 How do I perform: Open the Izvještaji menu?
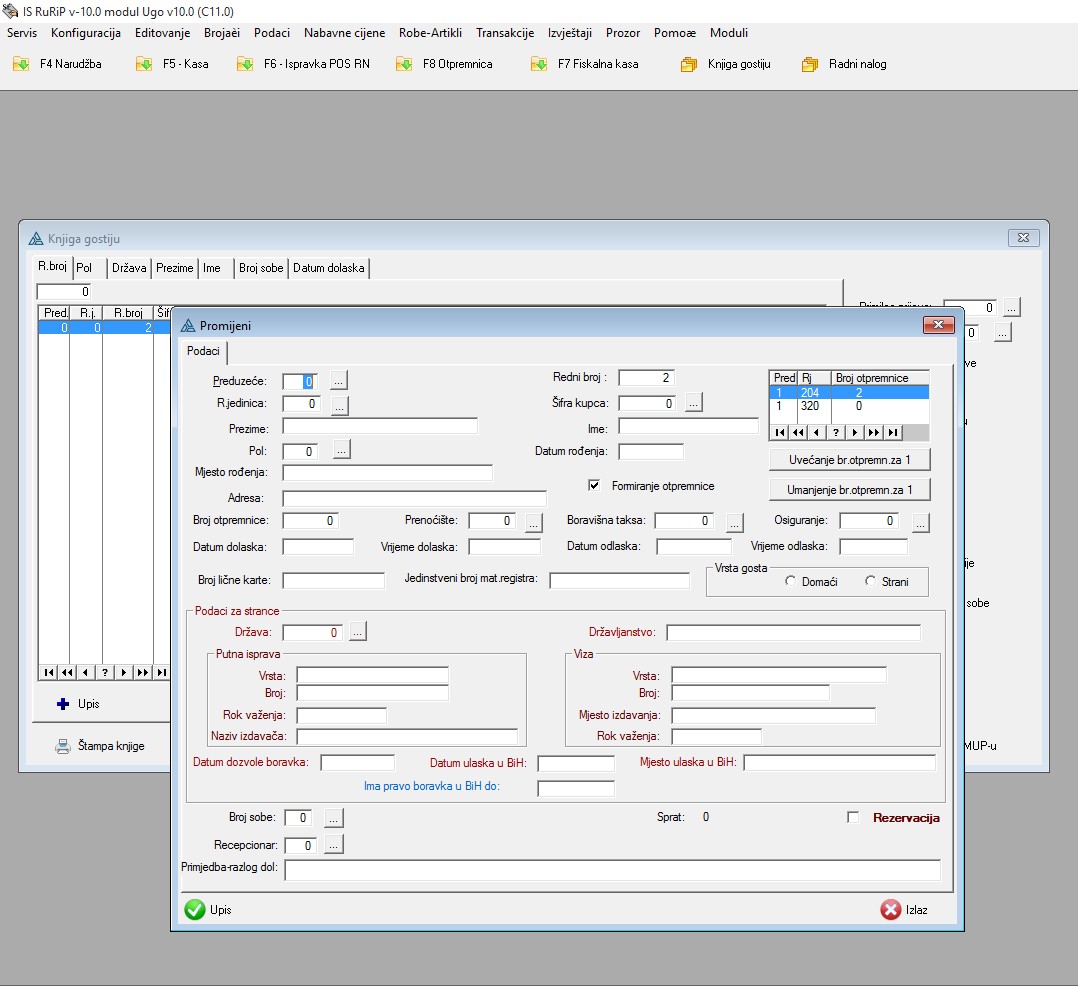click(x=569, y=33)
